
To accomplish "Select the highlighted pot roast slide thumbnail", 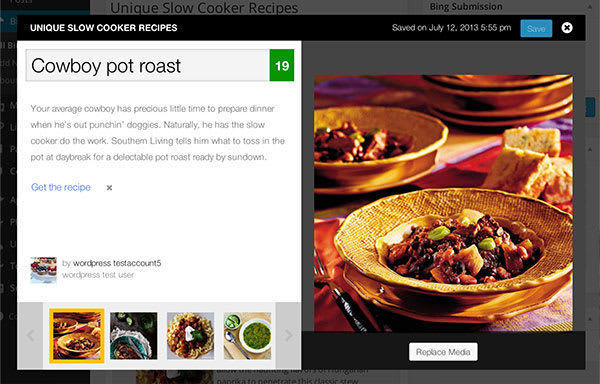I will pos(77,335).
